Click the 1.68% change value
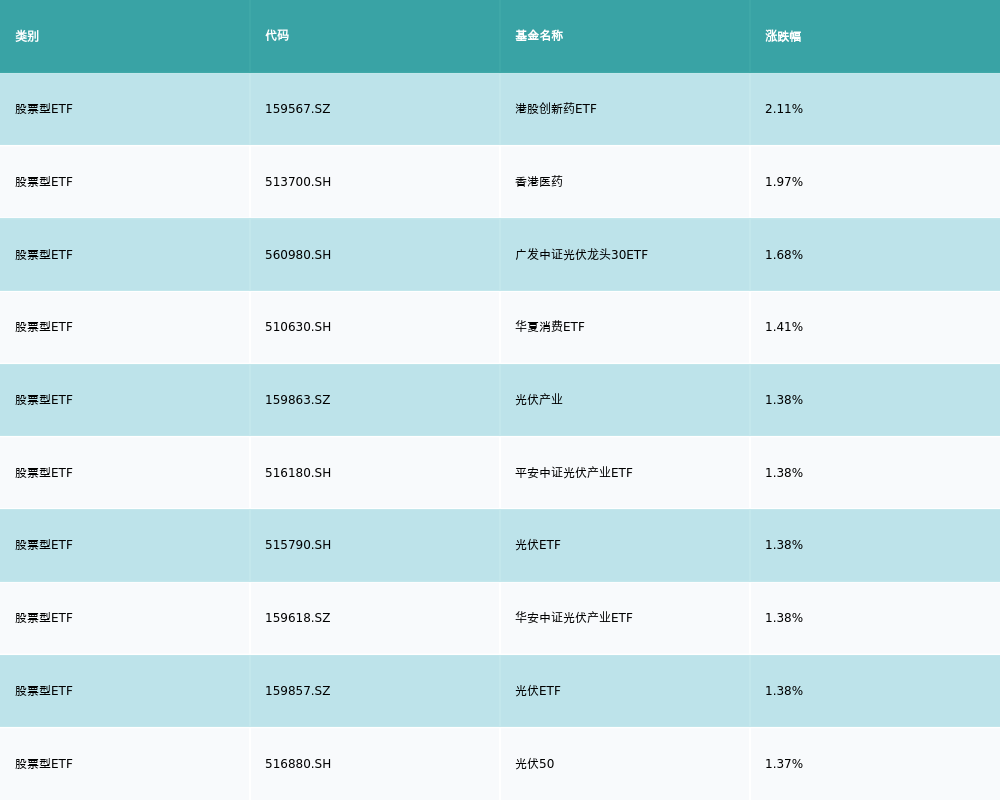The width and height of the screenshot is (1000, 800). [784, 255]
